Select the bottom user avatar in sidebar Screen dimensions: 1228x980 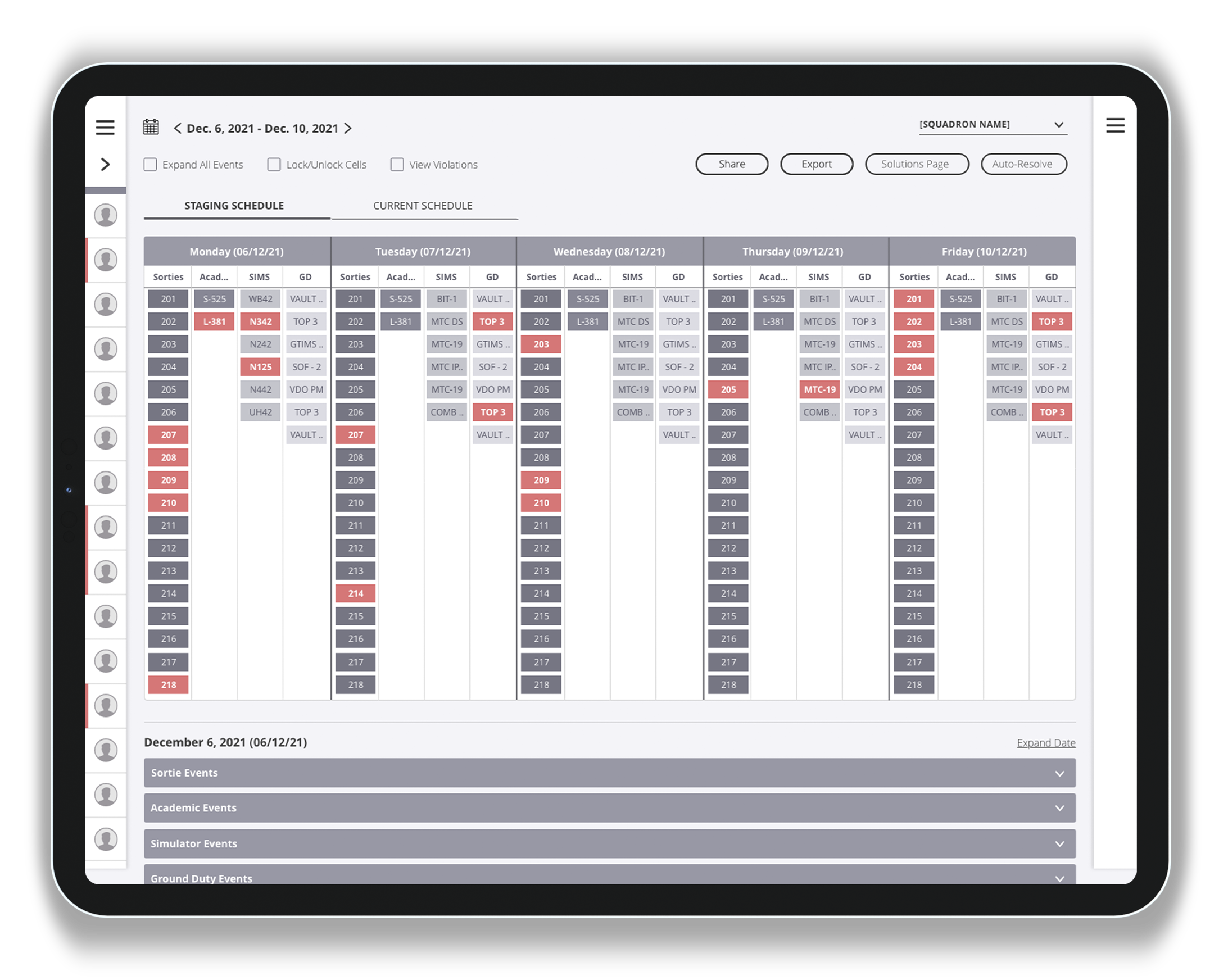(x=106, y=839)
